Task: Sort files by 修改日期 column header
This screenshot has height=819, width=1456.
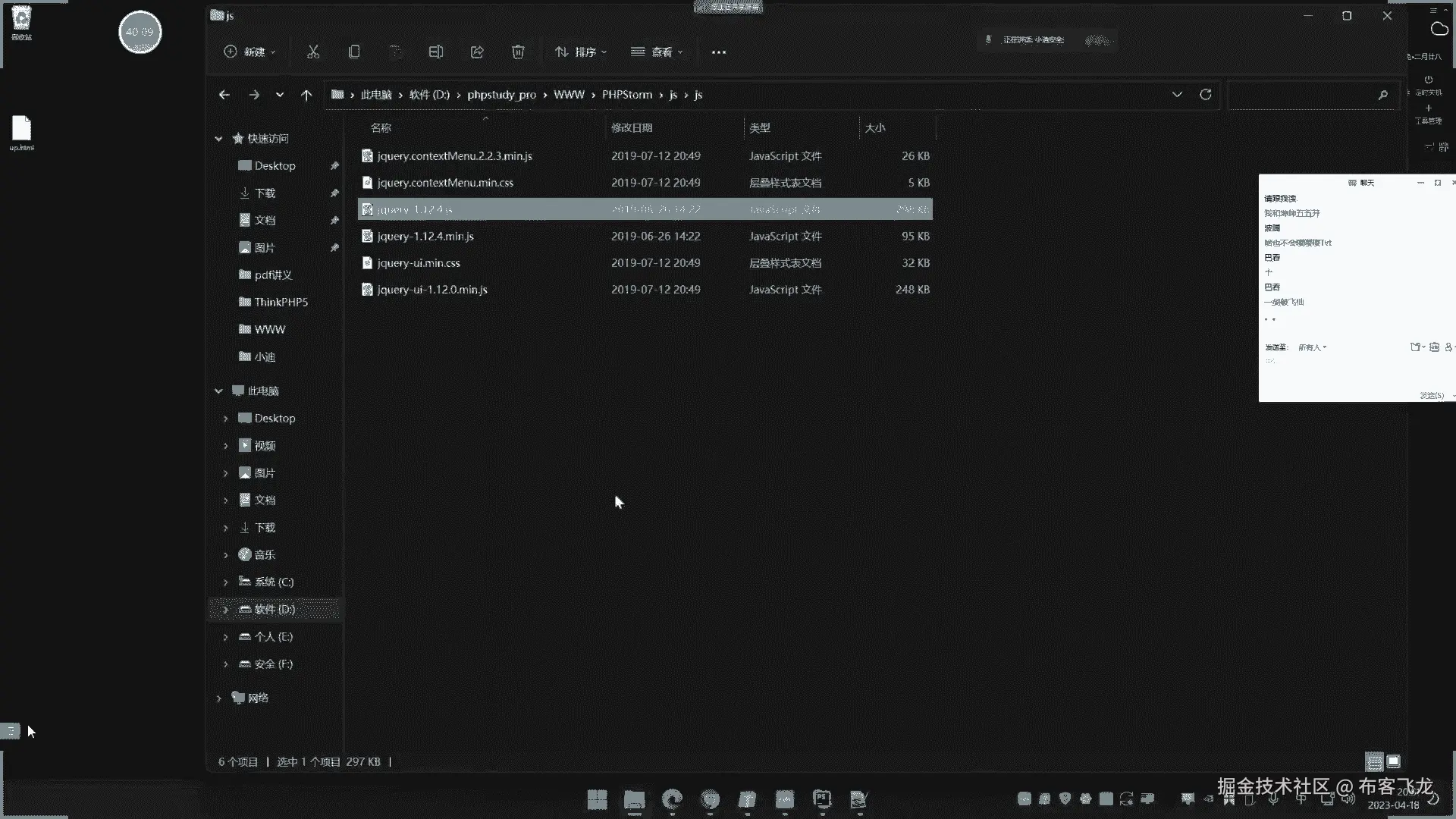Action: [632, 128]
